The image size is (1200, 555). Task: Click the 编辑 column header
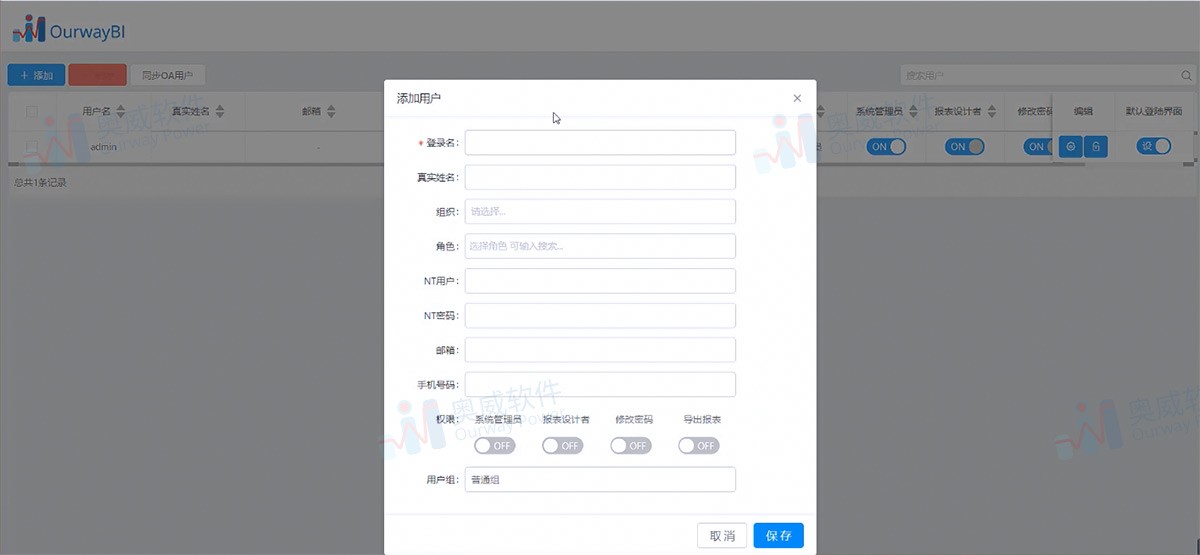[x=1084, y=111]
